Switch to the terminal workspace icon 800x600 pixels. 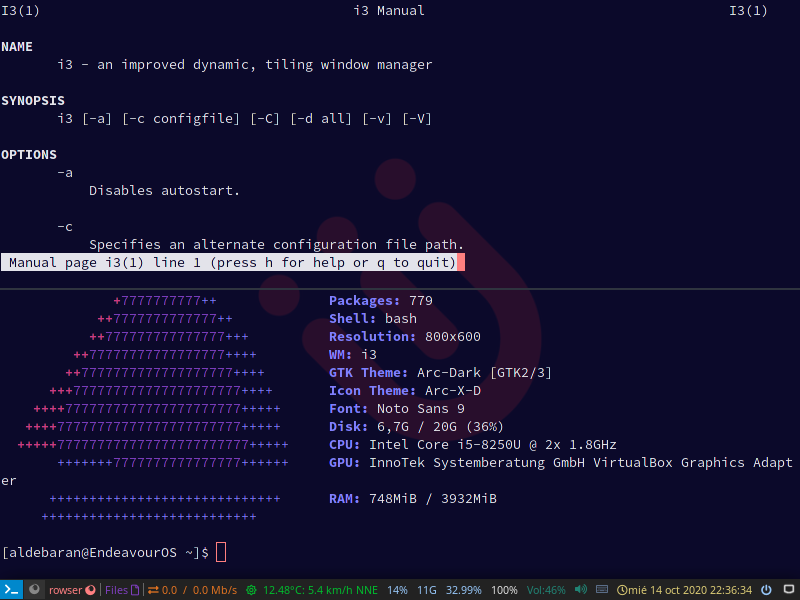click(x=11, y=590)
